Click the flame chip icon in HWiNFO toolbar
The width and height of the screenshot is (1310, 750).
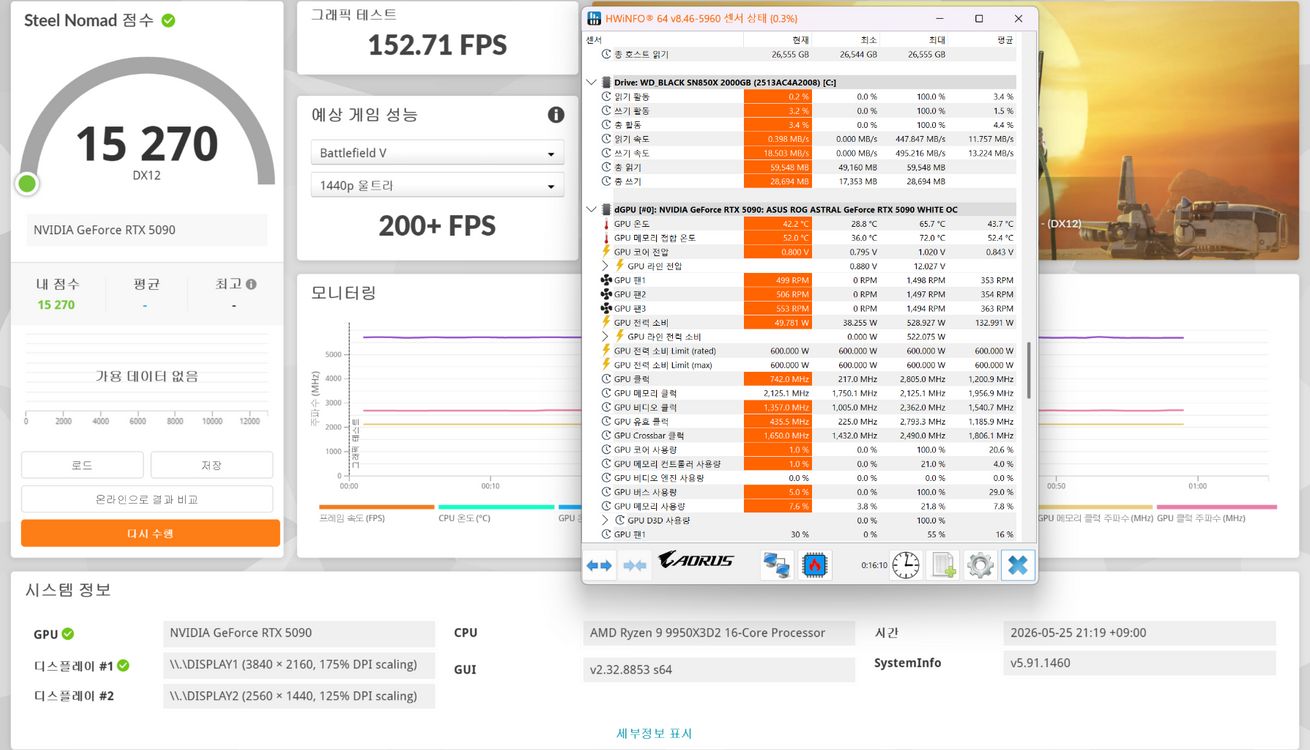[x=816, y=565]
